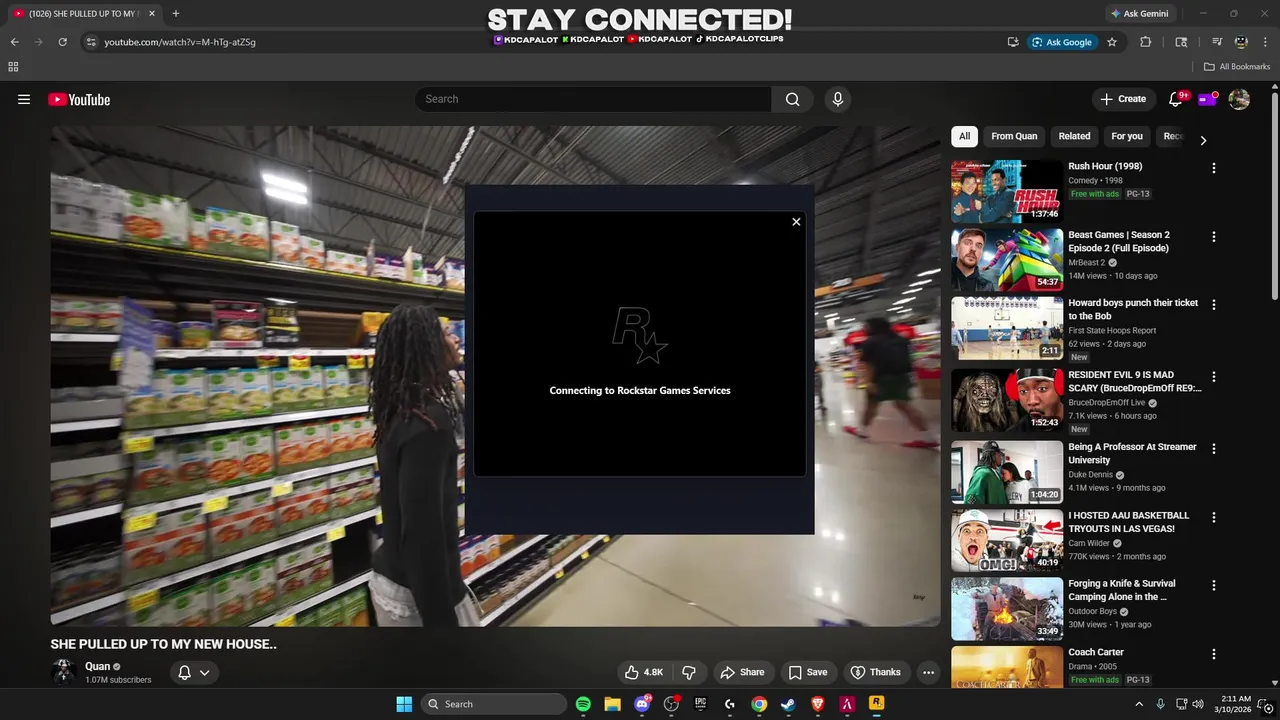Like the video showing 4.8K
Image resolution: width=1280 pixels, height=720 pixels.
coord(644,672)
